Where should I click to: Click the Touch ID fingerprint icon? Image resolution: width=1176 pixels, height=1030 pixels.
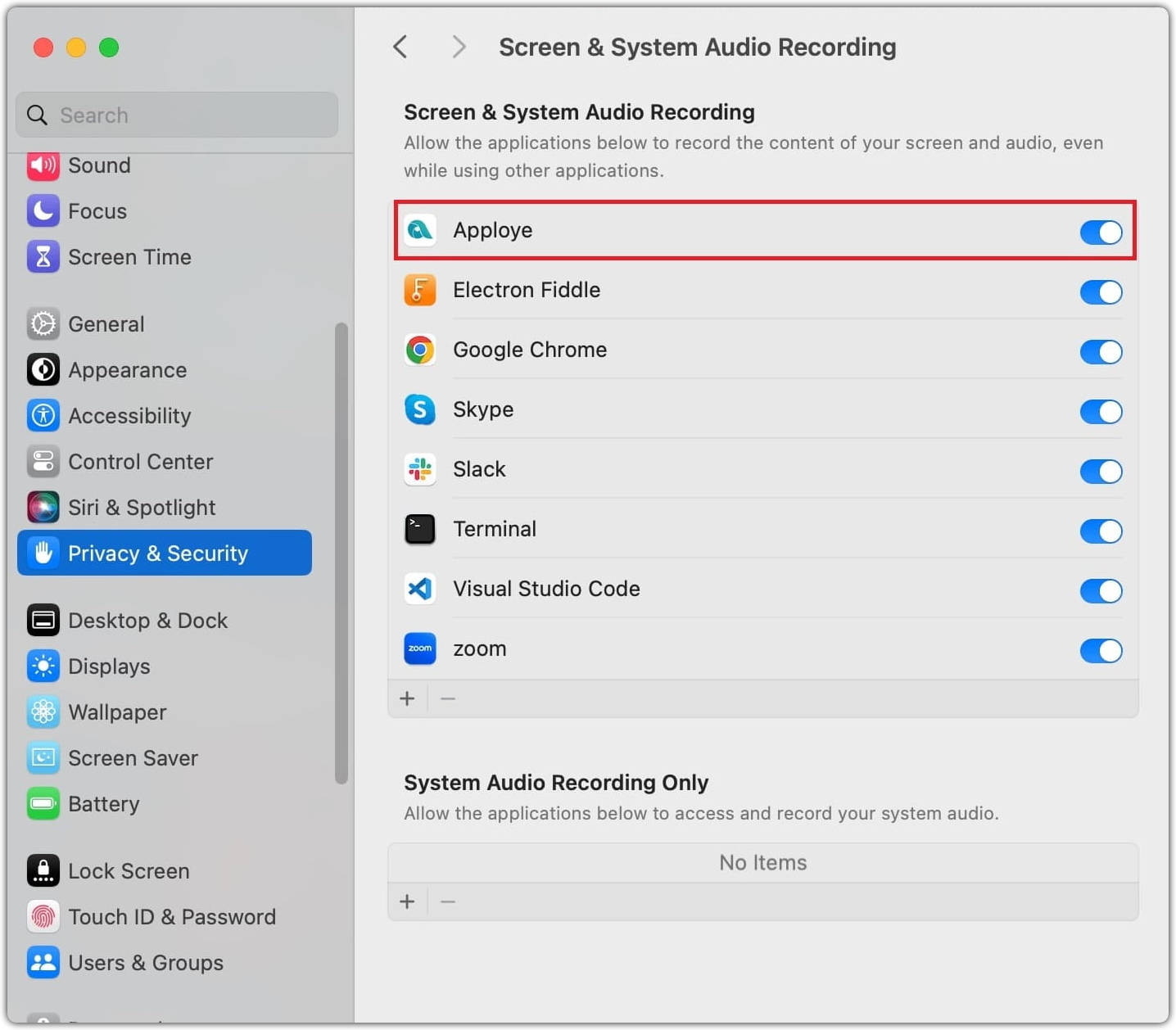point(43,917)
